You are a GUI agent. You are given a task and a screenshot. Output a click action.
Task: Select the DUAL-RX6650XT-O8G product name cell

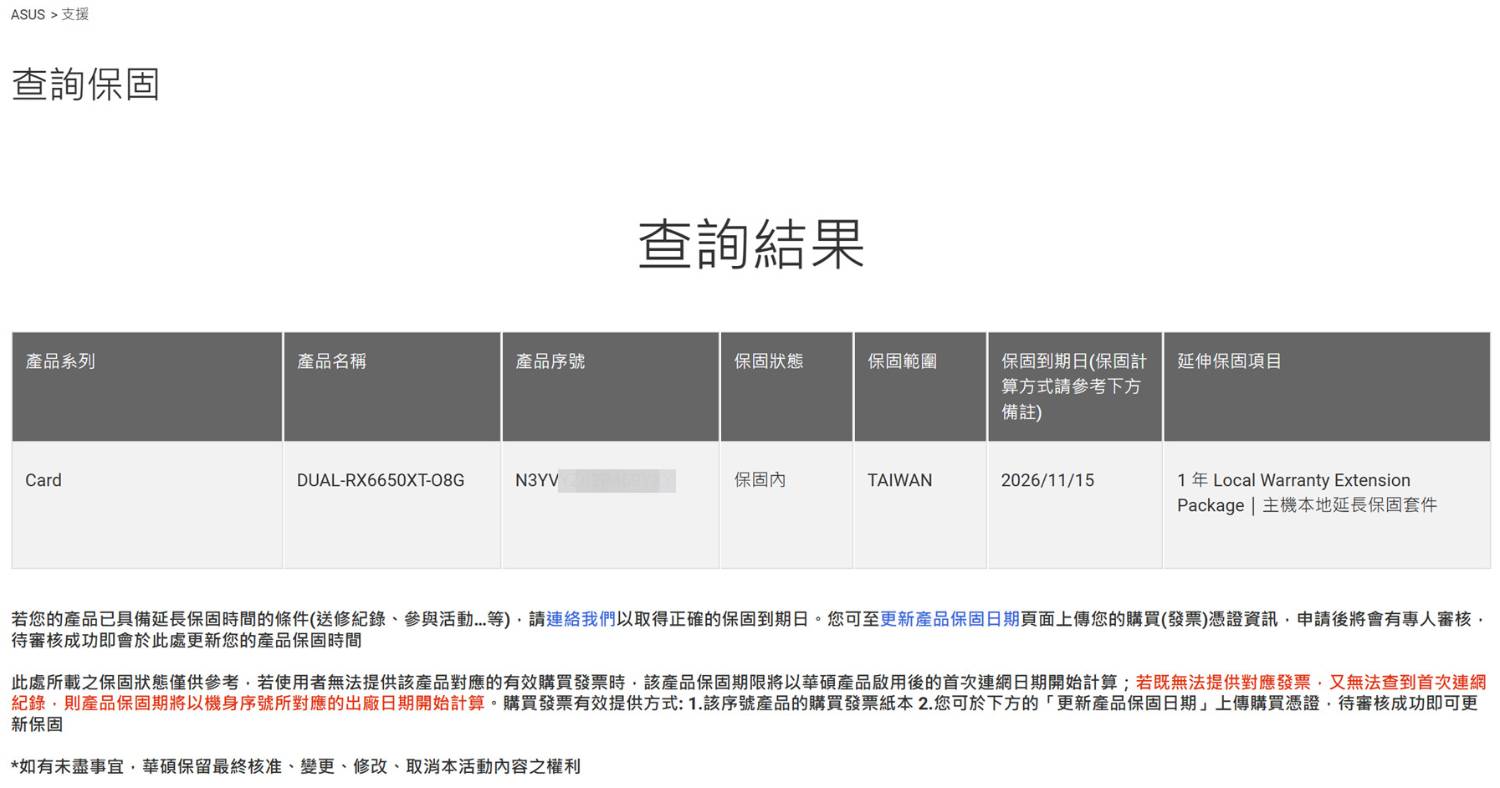pyautogui.click(x=380, y=480)
